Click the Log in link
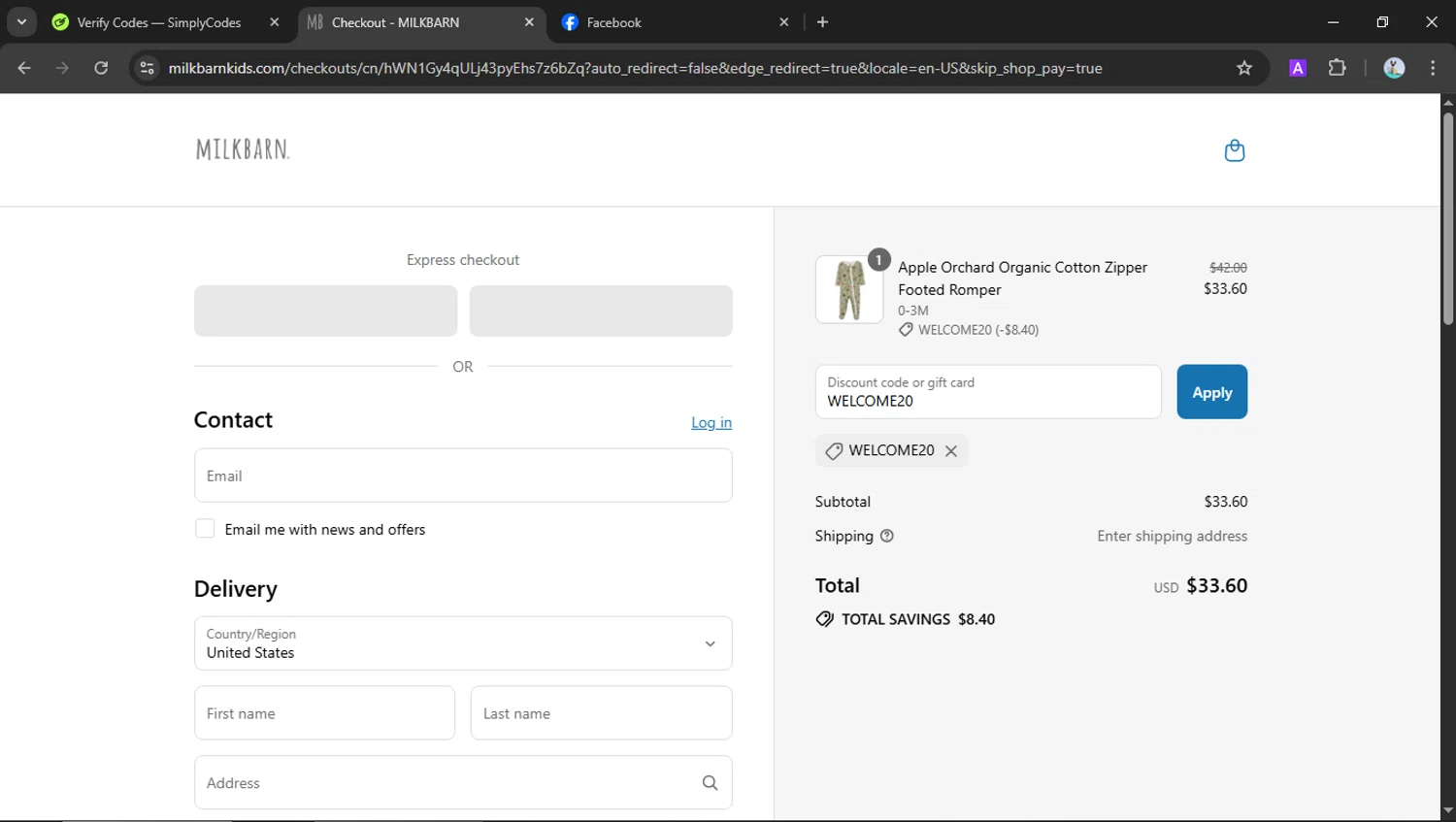 (x=711, y=422)
